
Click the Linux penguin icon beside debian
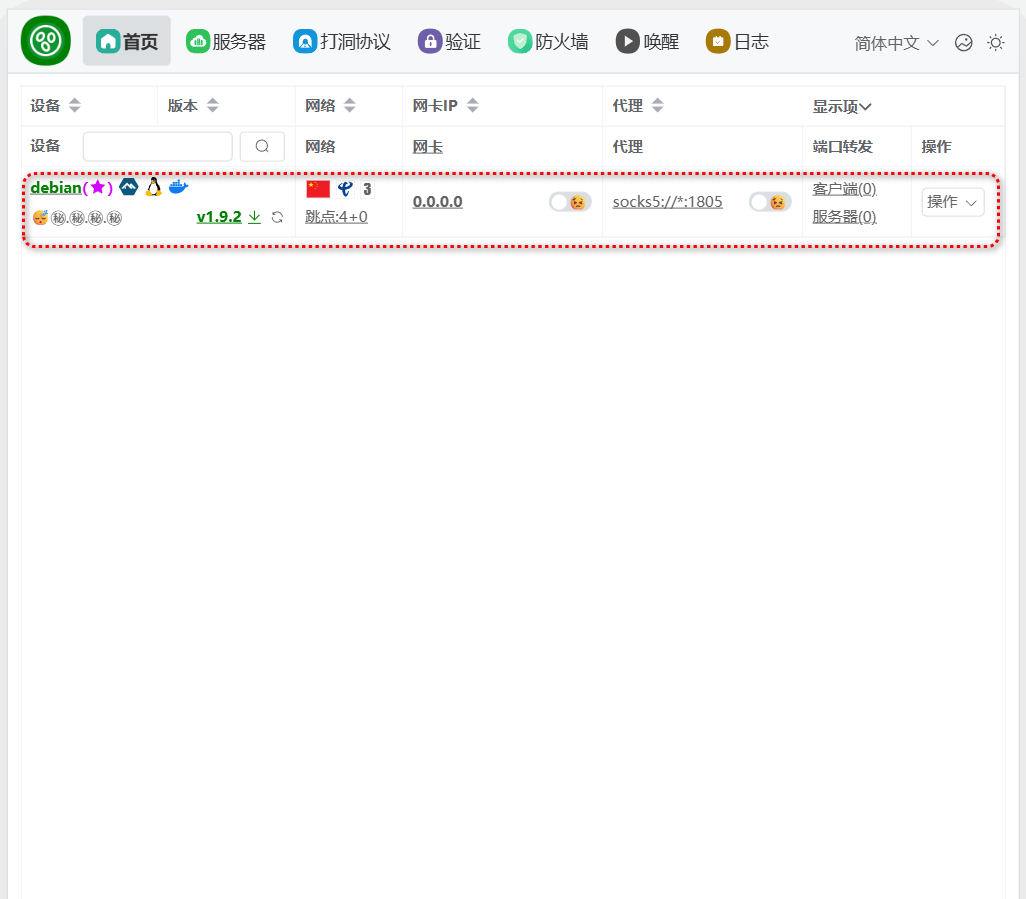point(153,187)
